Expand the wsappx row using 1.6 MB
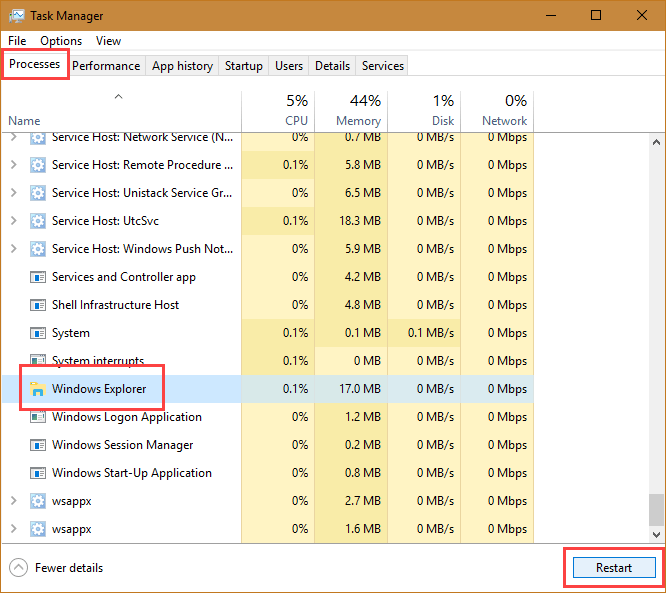The image size is (666, 593). [14, 529]
